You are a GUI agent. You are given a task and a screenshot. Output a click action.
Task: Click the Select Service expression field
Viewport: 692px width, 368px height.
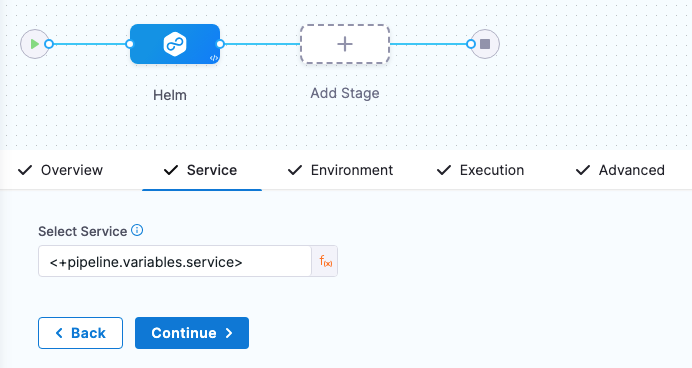[175, 262]
